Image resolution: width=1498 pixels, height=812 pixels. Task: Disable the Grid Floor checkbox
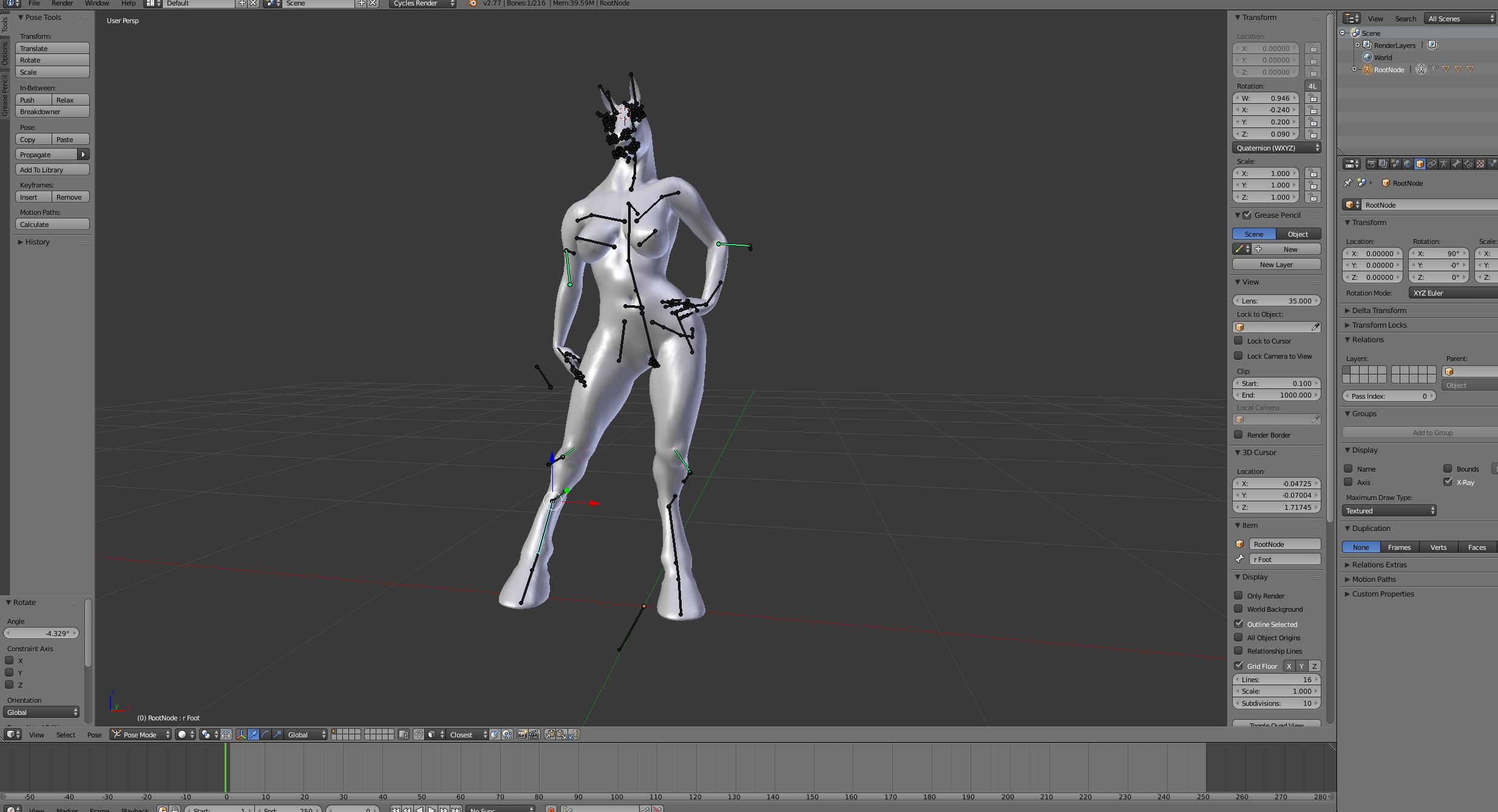click(x=1238, y=666)
